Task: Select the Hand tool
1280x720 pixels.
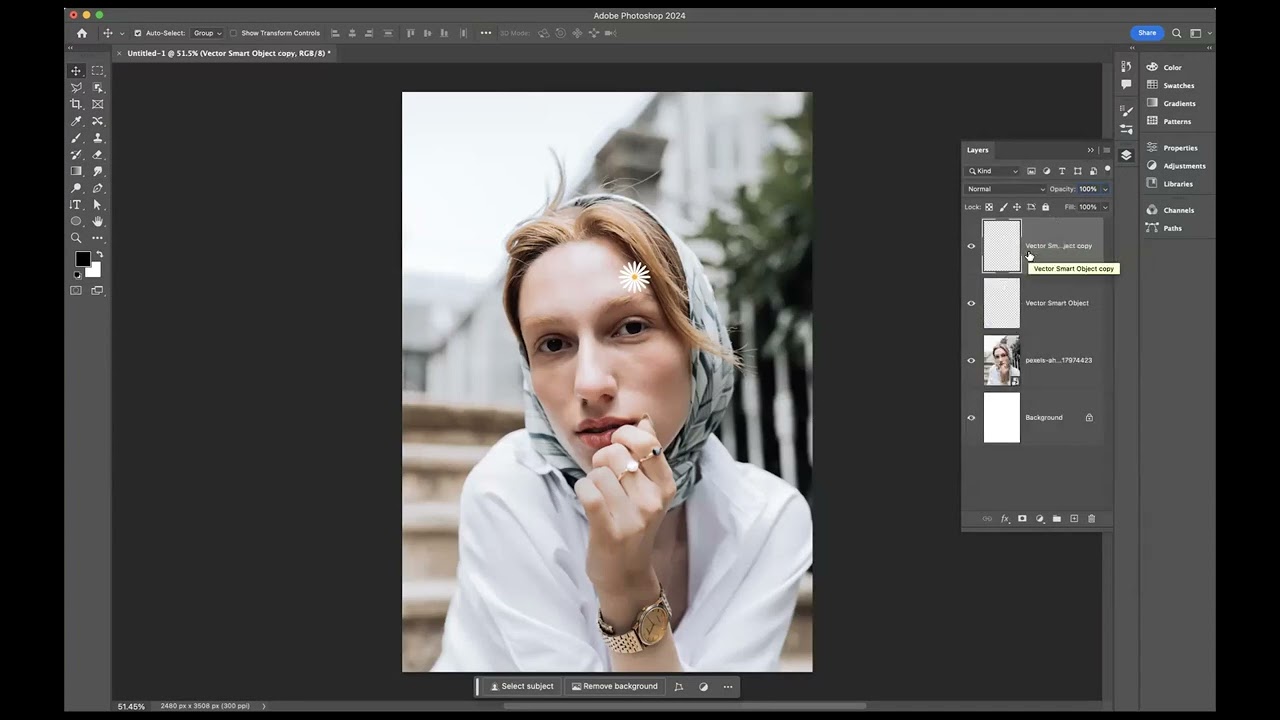Action: tap(98, 221)
